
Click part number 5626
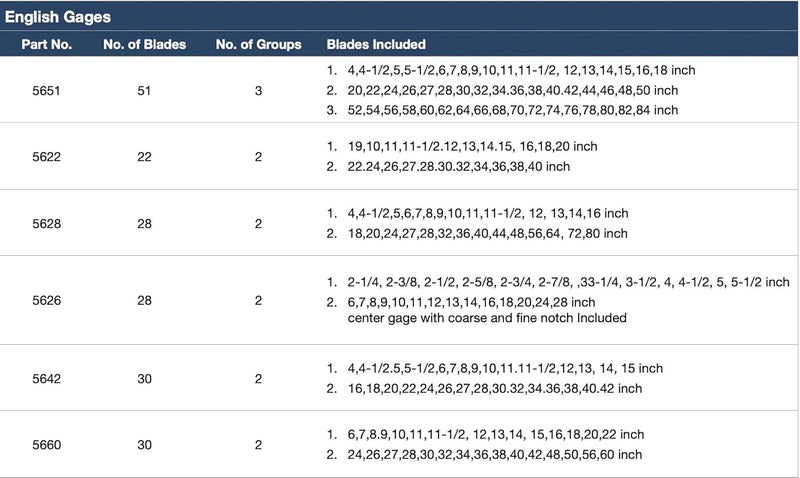coord(46,300)
